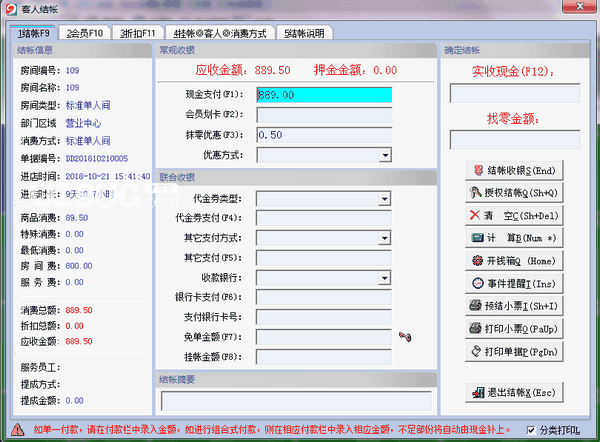The width and height of the screenshot is (600, 442).
Task: Expand the 收款银行 dropdown
Action: [x=385, y=278]
